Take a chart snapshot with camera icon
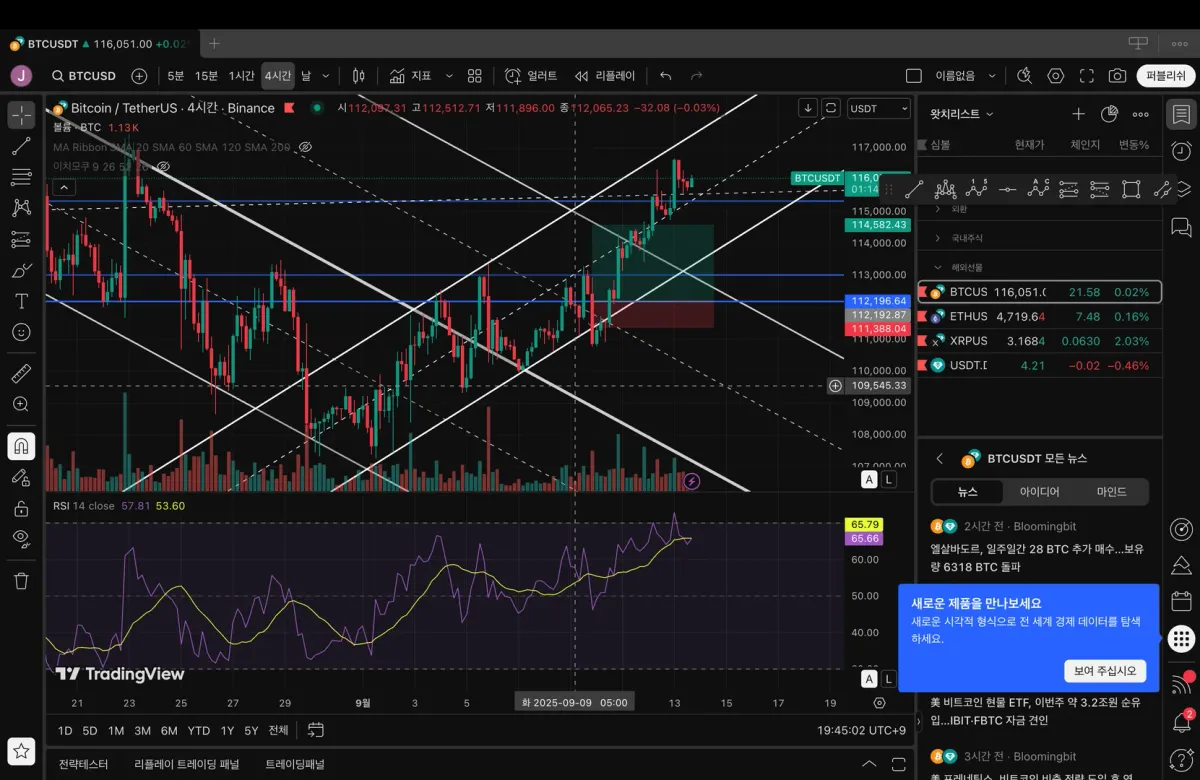The width and height of the screenshot is (1200, 780). tap(1117, 76)
